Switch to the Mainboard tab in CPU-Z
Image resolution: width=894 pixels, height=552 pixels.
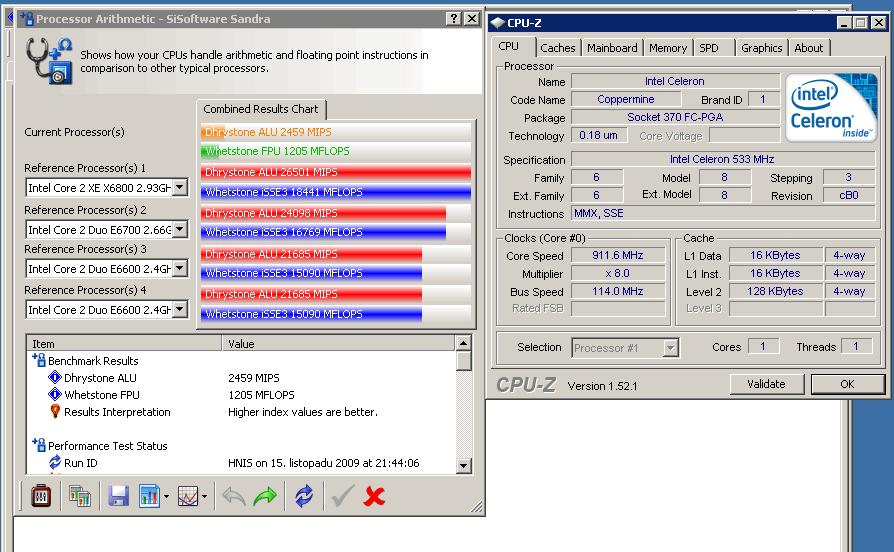tap(612, 48)
